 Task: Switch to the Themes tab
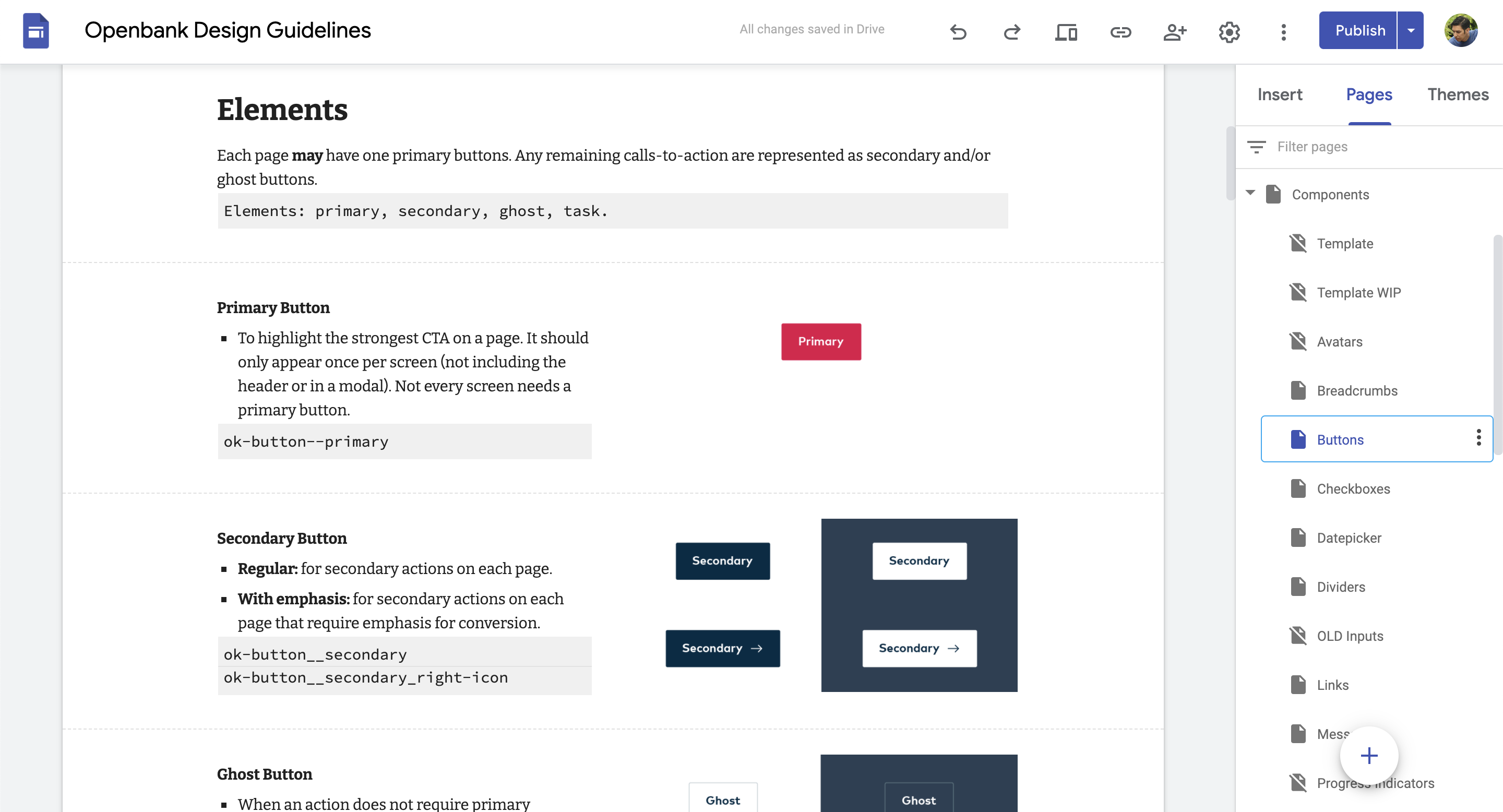pos(1458,94)
